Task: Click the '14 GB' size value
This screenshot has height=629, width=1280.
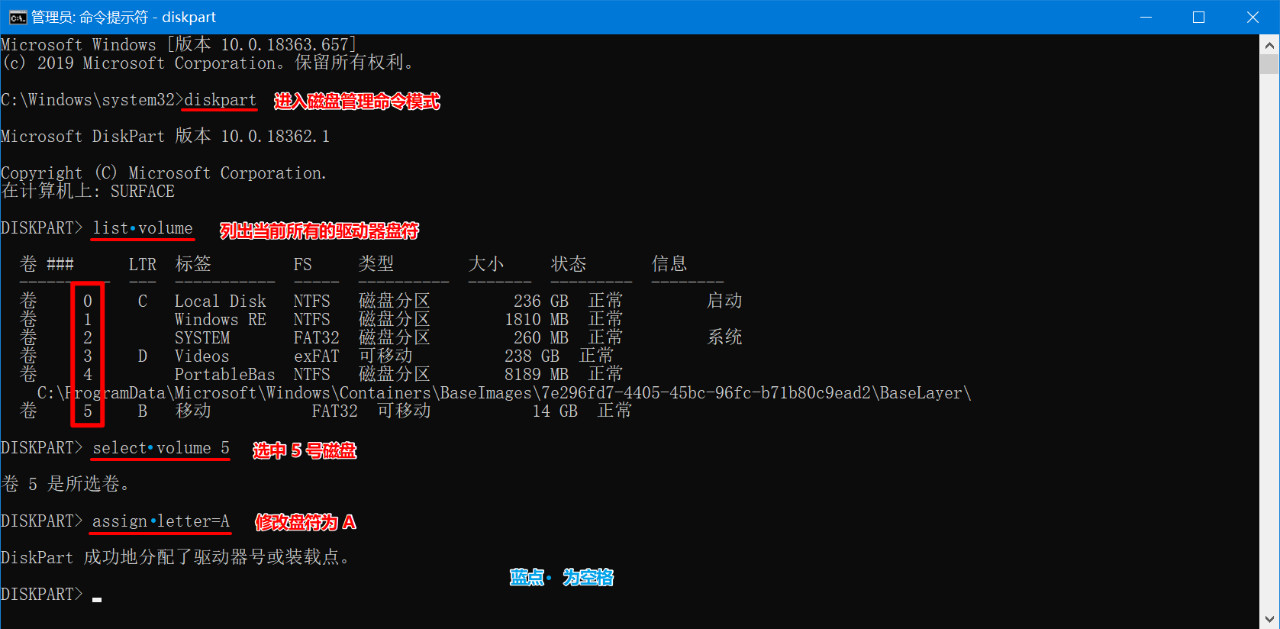Action: tap(555, 411)
